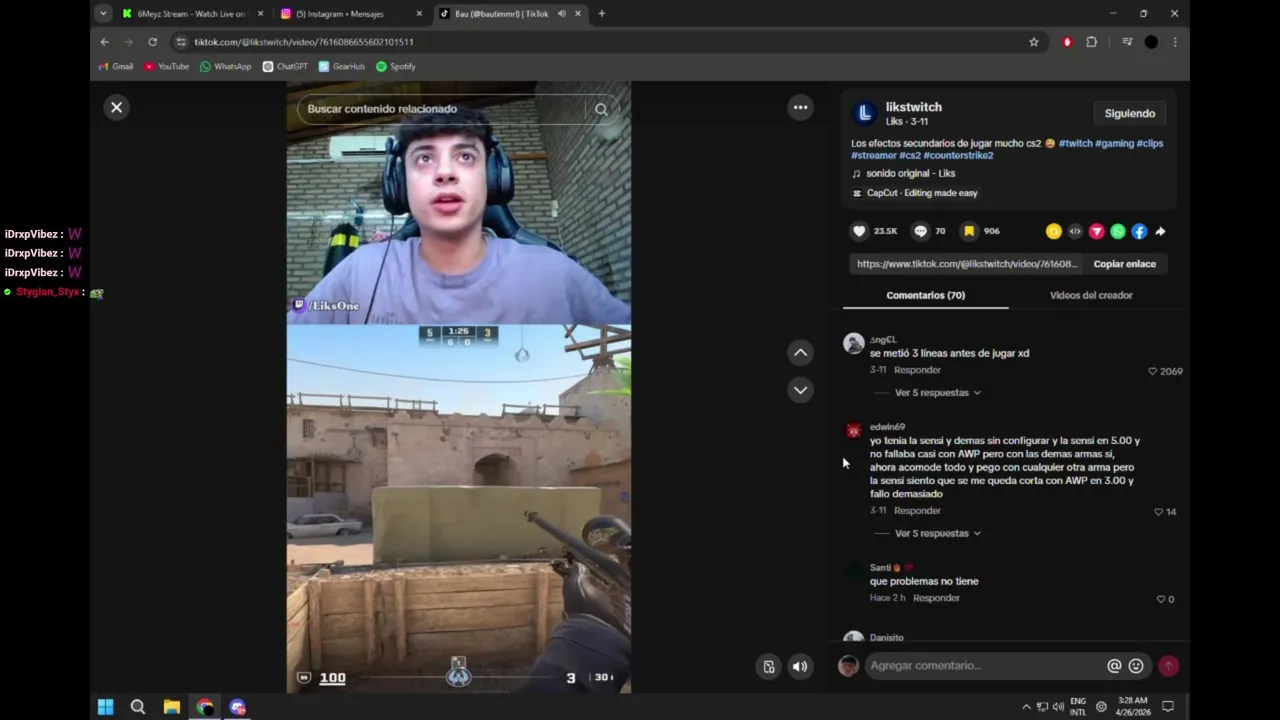Like edwin69's comment with 14 likes
This screenshot has width=1280, height=720.
tap(1158, 512)
